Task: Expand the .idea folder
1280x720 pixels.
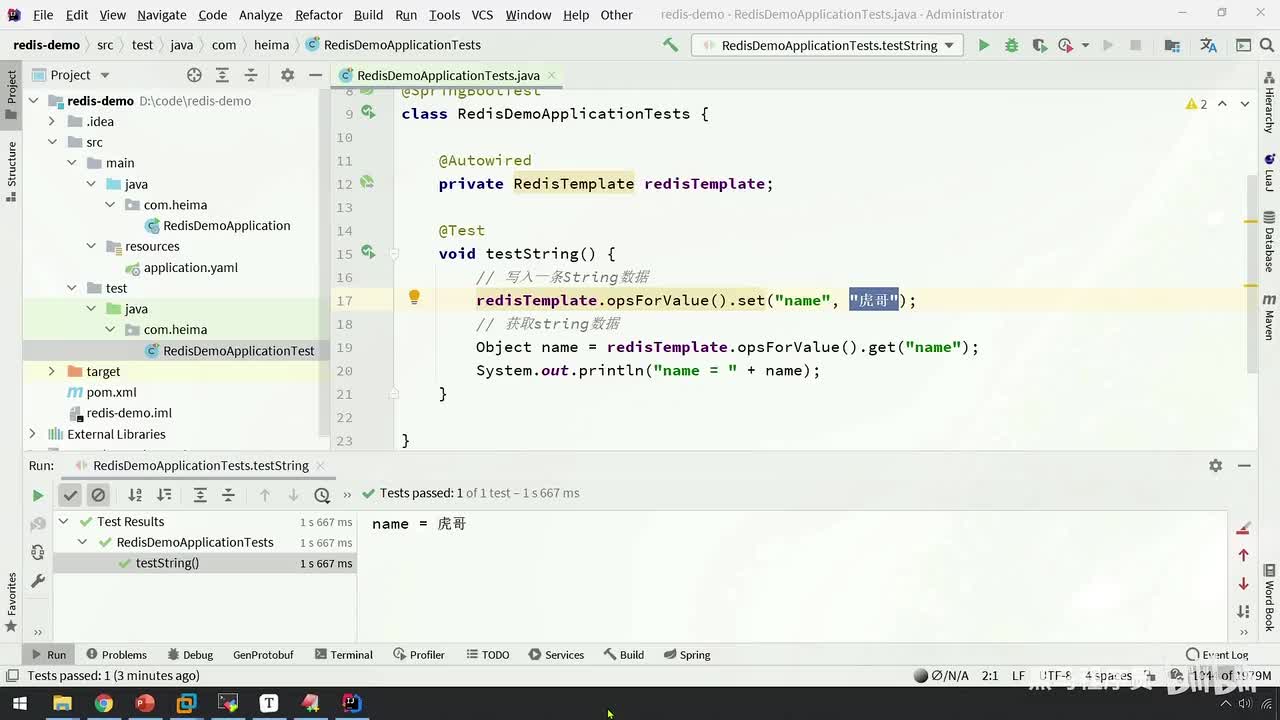Action: pos(52,122)
